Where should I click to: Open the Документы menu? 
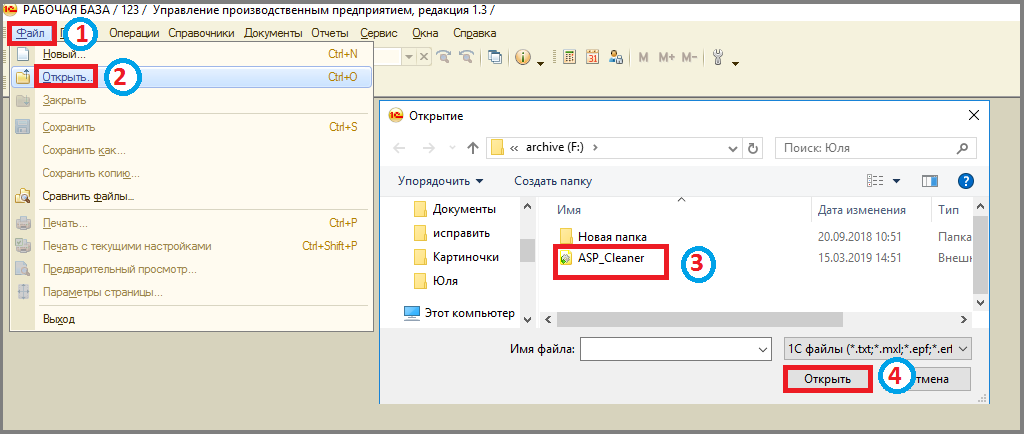coord(273,33)
